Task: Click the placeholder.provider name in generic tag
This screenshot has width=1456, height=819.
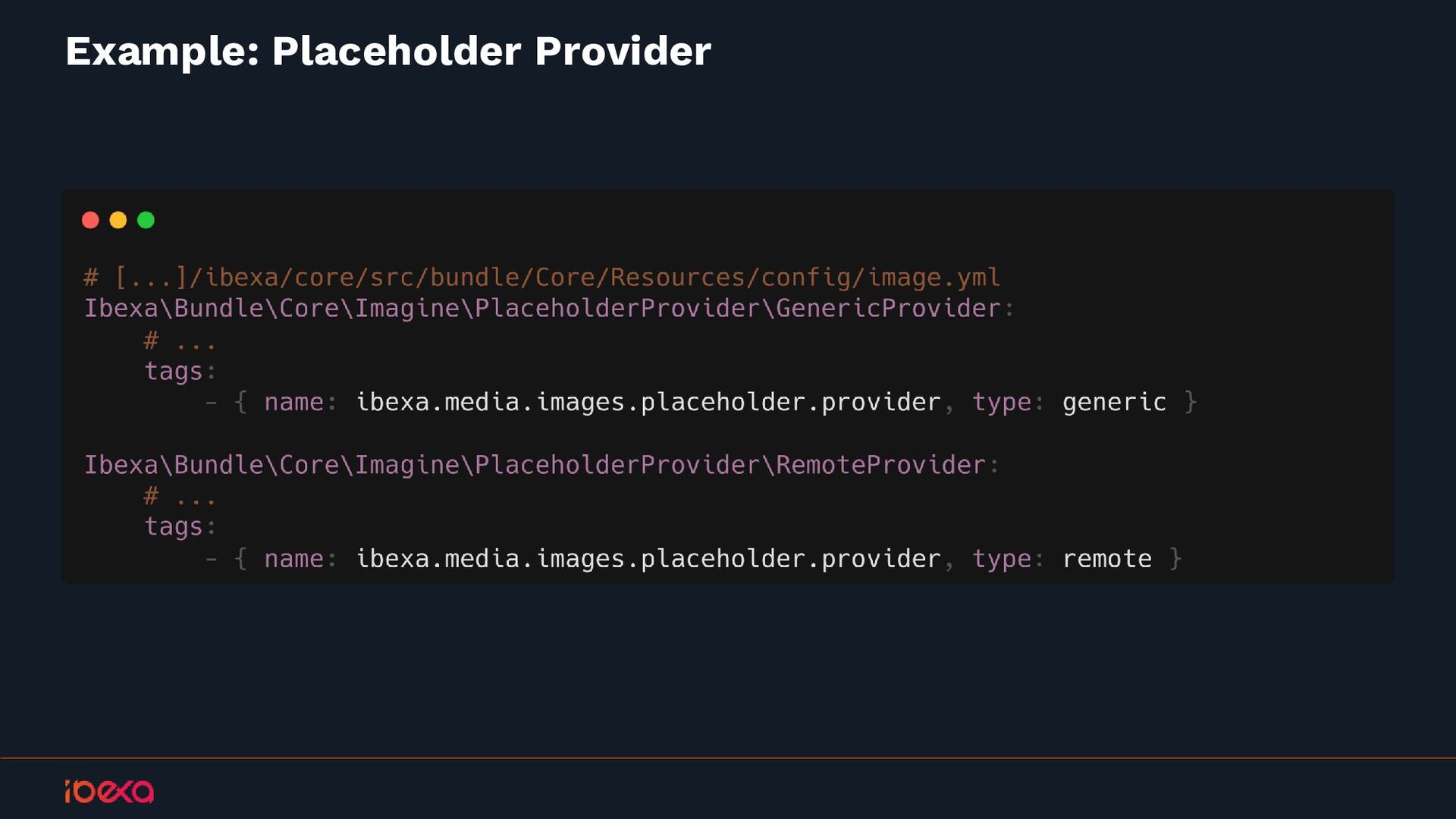Action: [648, 403]
